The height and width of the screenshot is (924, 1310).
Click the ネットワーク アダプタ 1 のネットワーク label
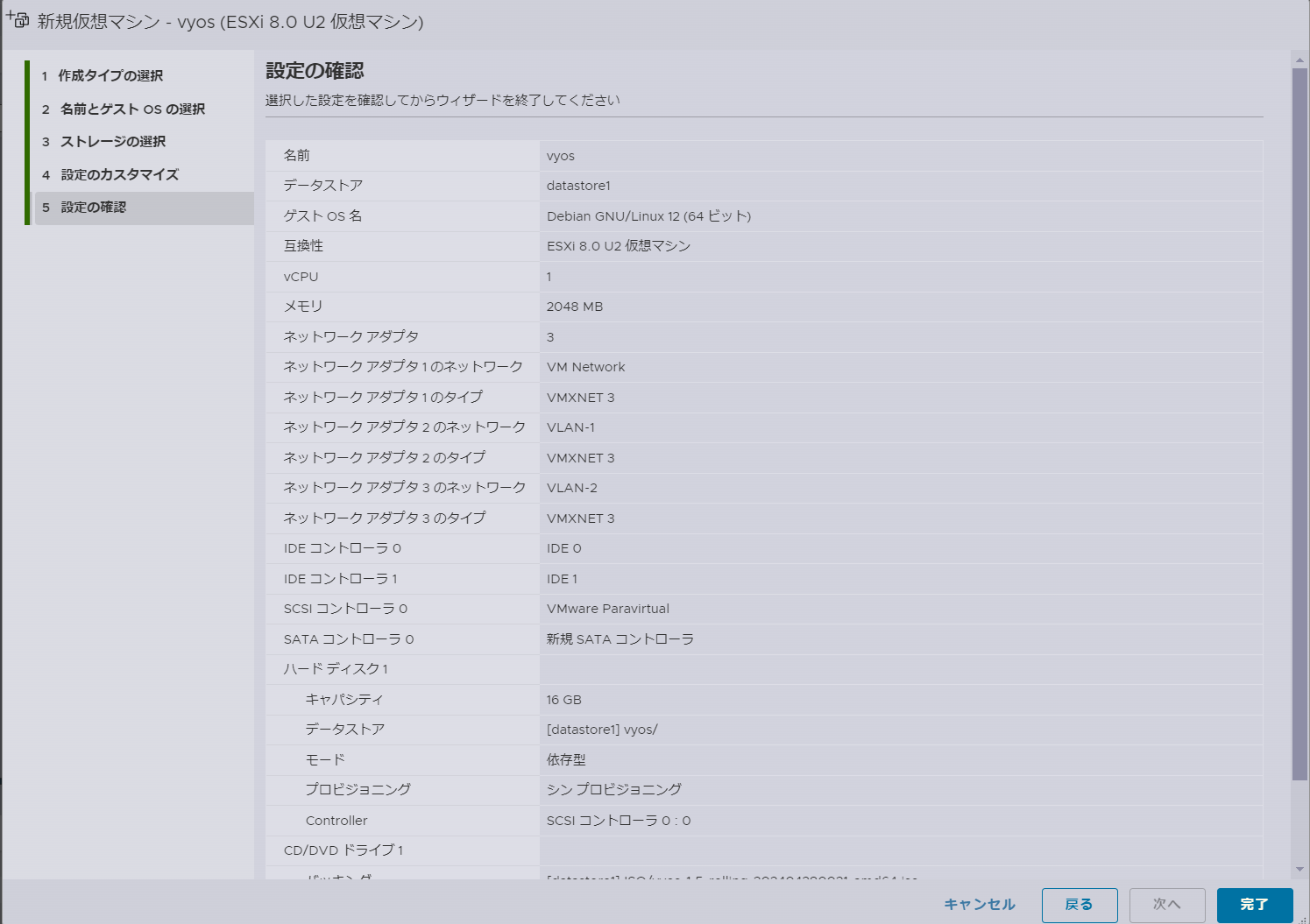[x=403, y=367]
